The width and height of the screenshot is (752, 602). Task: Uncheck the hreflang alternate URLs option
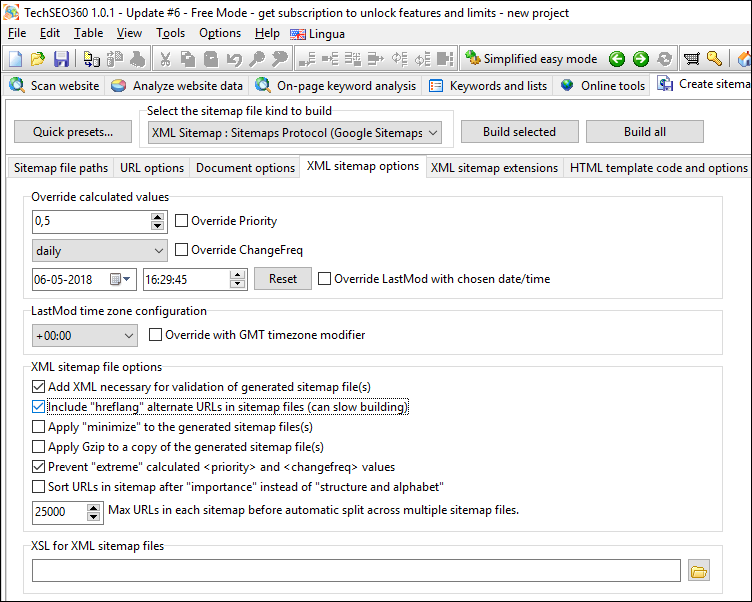[39, 407]
